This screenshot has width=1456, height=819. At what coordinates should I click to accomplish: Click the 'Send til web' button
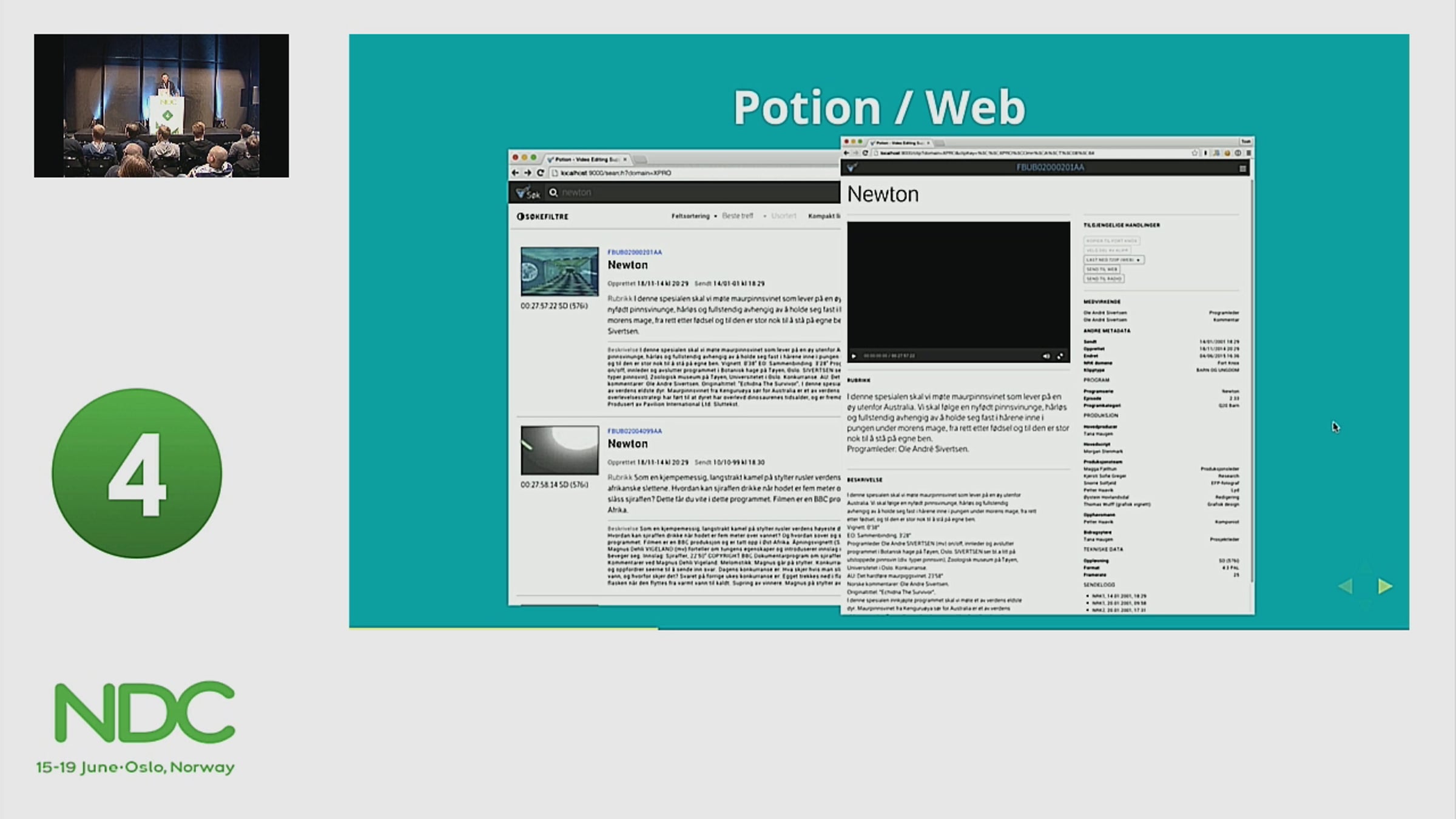coord(1102,269)
